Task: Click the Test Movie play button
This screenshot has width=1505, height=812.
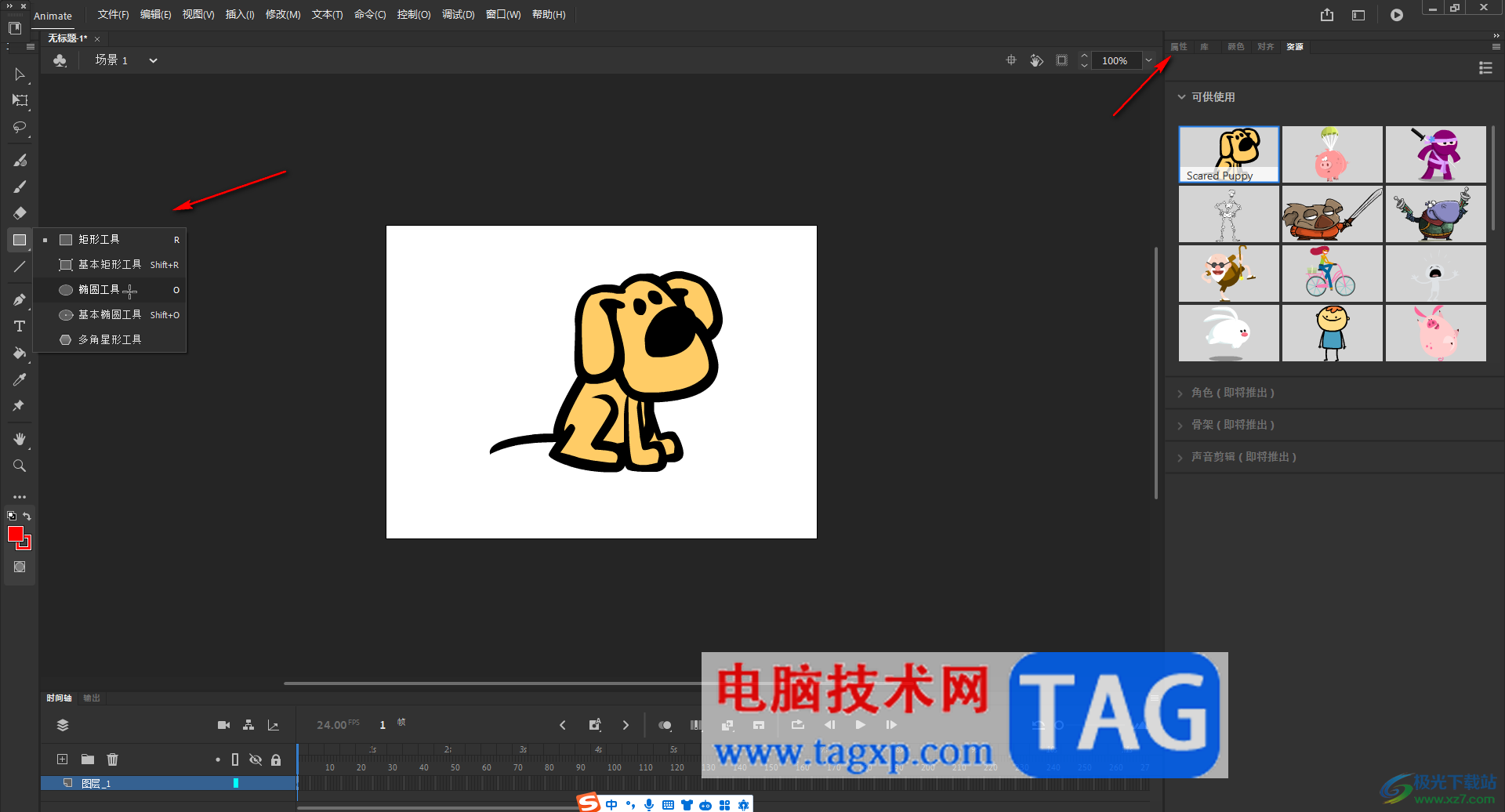Action: point(1397,15)
